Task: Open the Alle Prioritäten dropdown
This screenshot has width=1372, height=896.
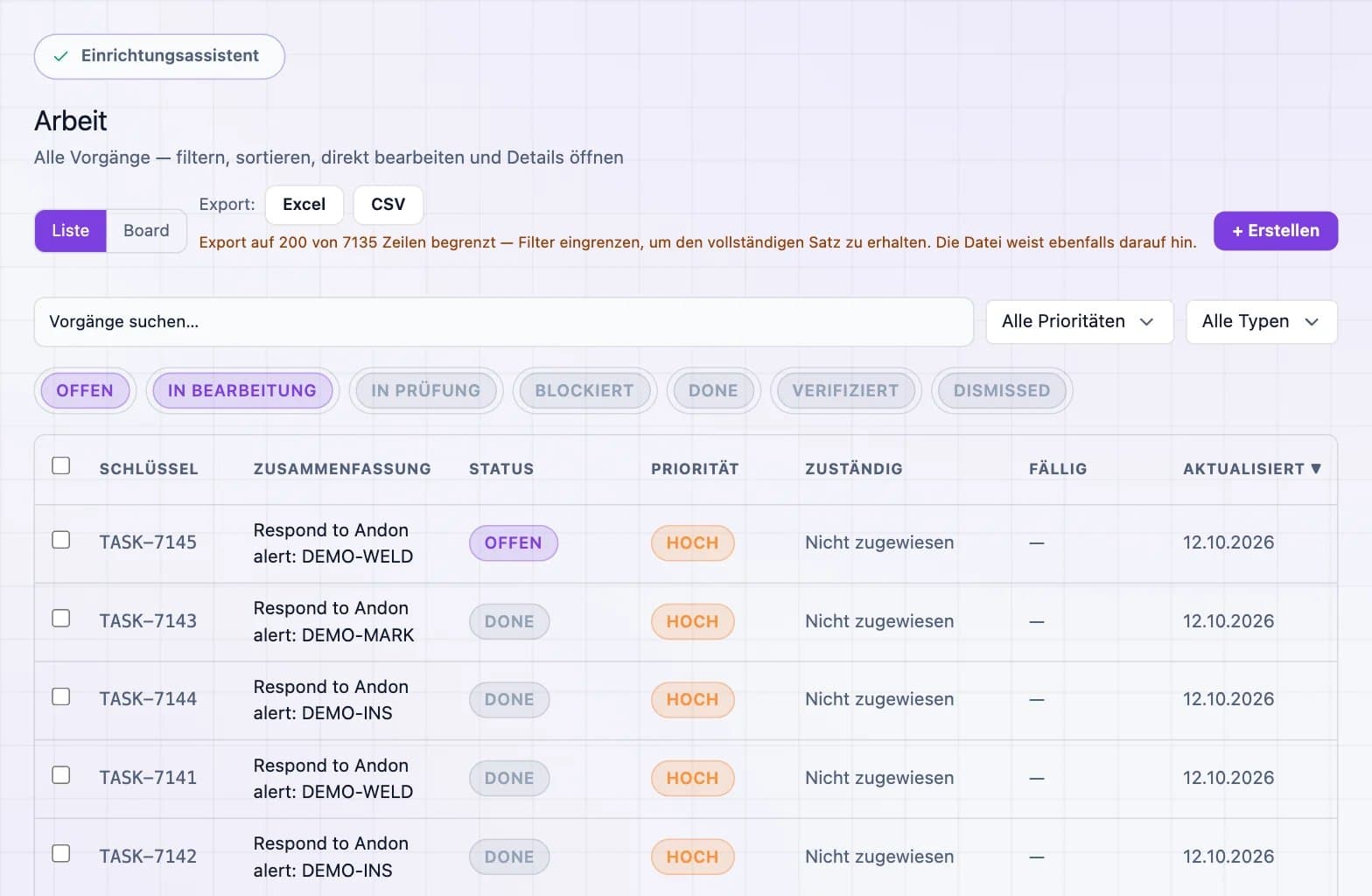Action: pyautogui.click(x=1079, y=321)
